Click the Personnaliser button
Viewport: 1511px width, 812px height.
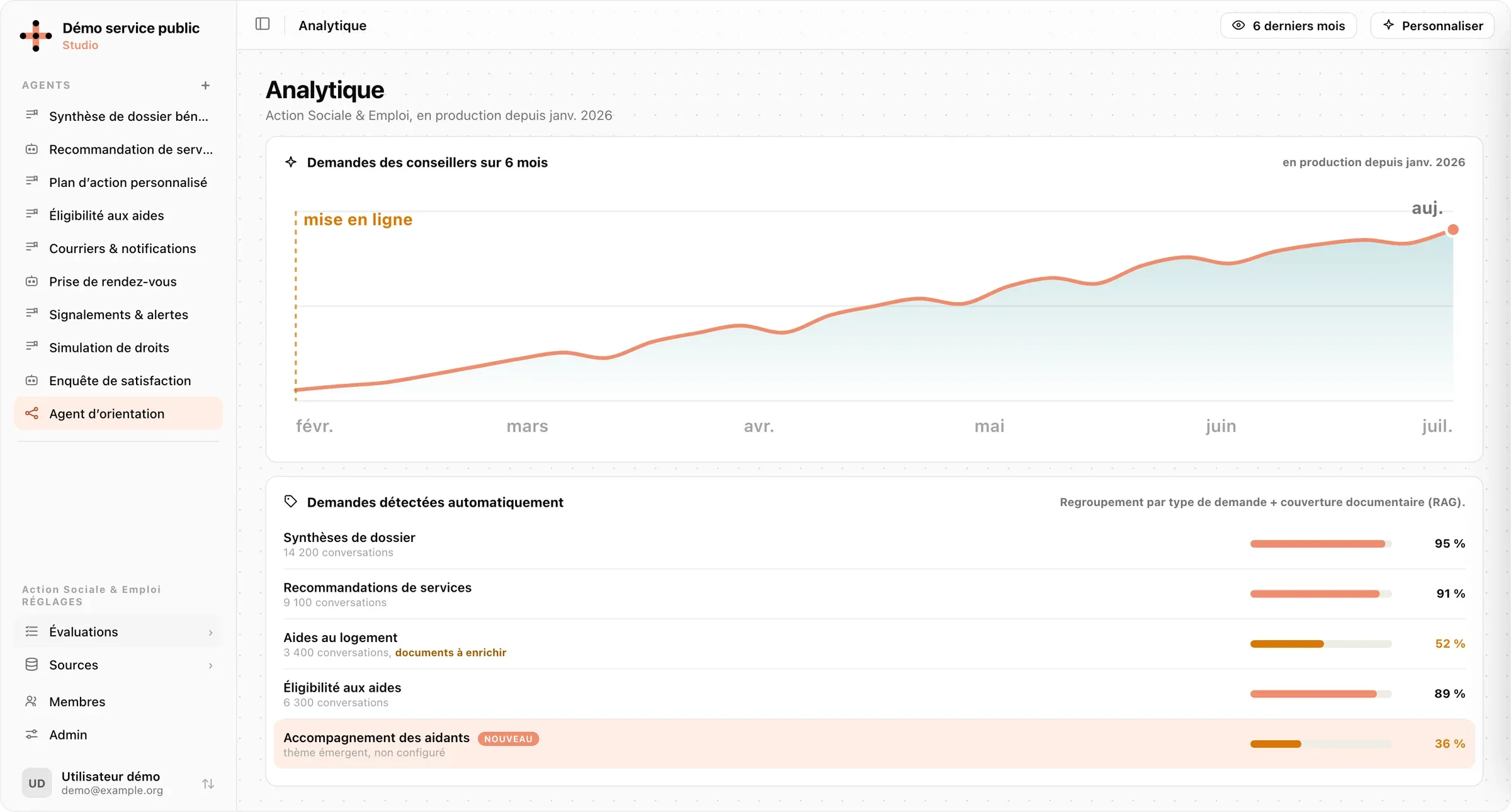point(1432,26)
